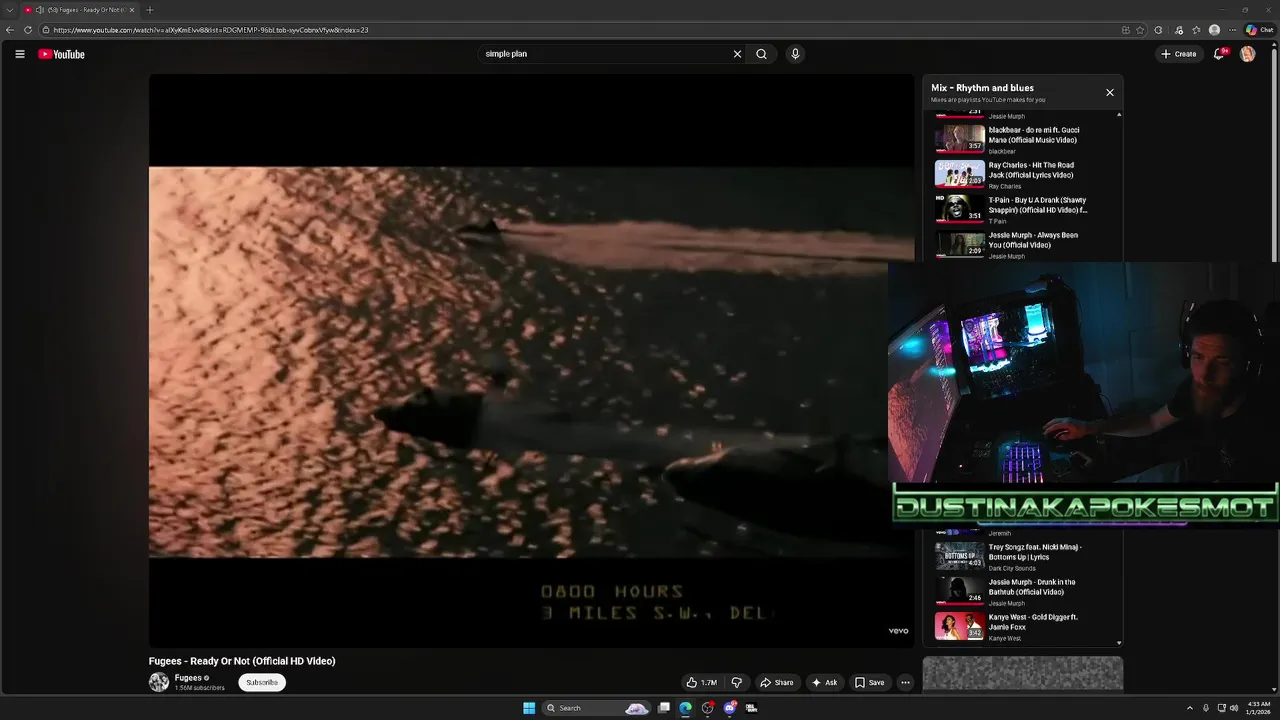
Task: Show hidden system tray icons
Action: point(1189,708)
